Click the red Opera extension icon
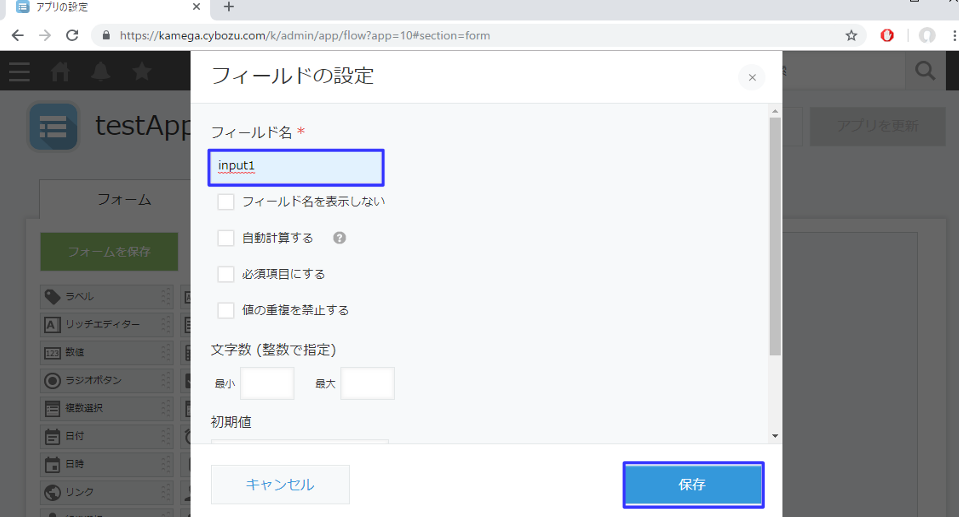Screen dimensions: 959x517 coord(887,35)
